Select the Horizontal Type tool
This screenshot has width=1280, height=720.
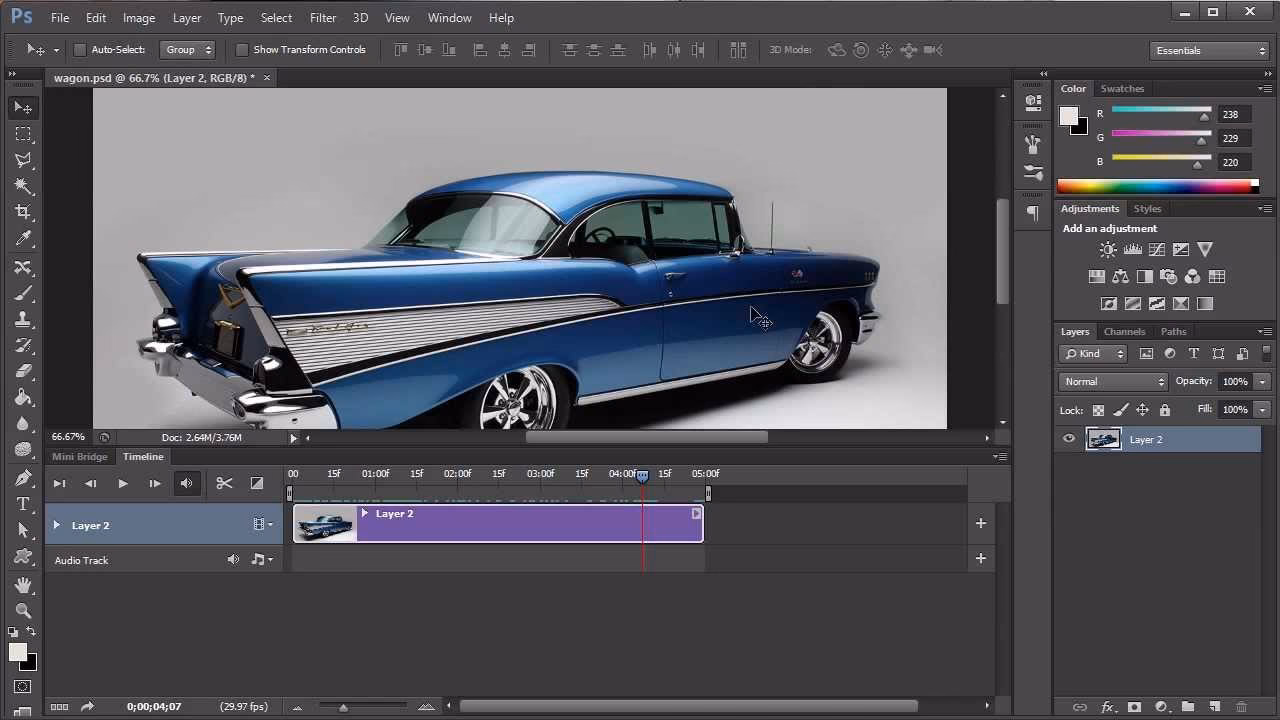[x=23, y=504]
